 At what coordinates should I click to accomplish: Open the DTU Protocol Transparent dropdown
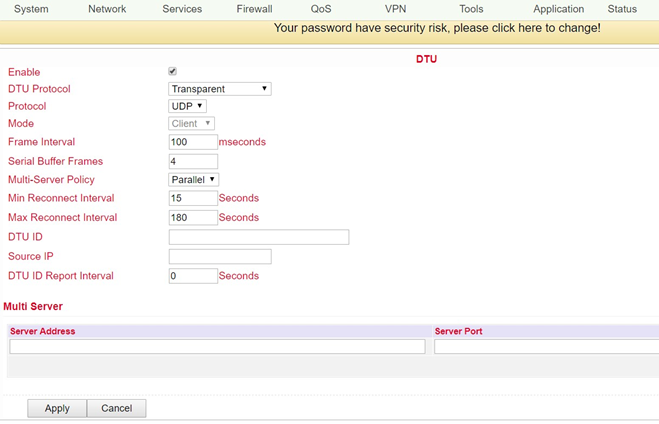pos(220,89)
